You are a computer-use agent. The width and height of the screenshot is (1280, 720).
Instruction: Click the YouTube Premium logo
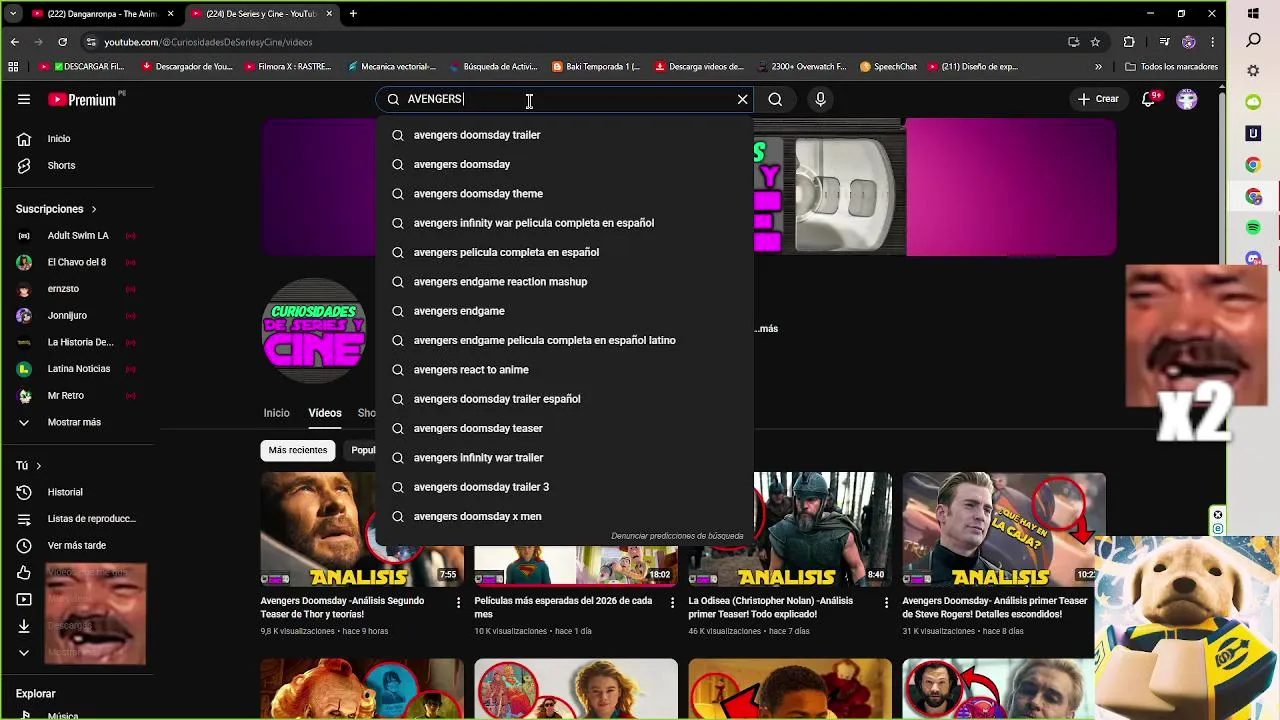[x=84, y=99]
